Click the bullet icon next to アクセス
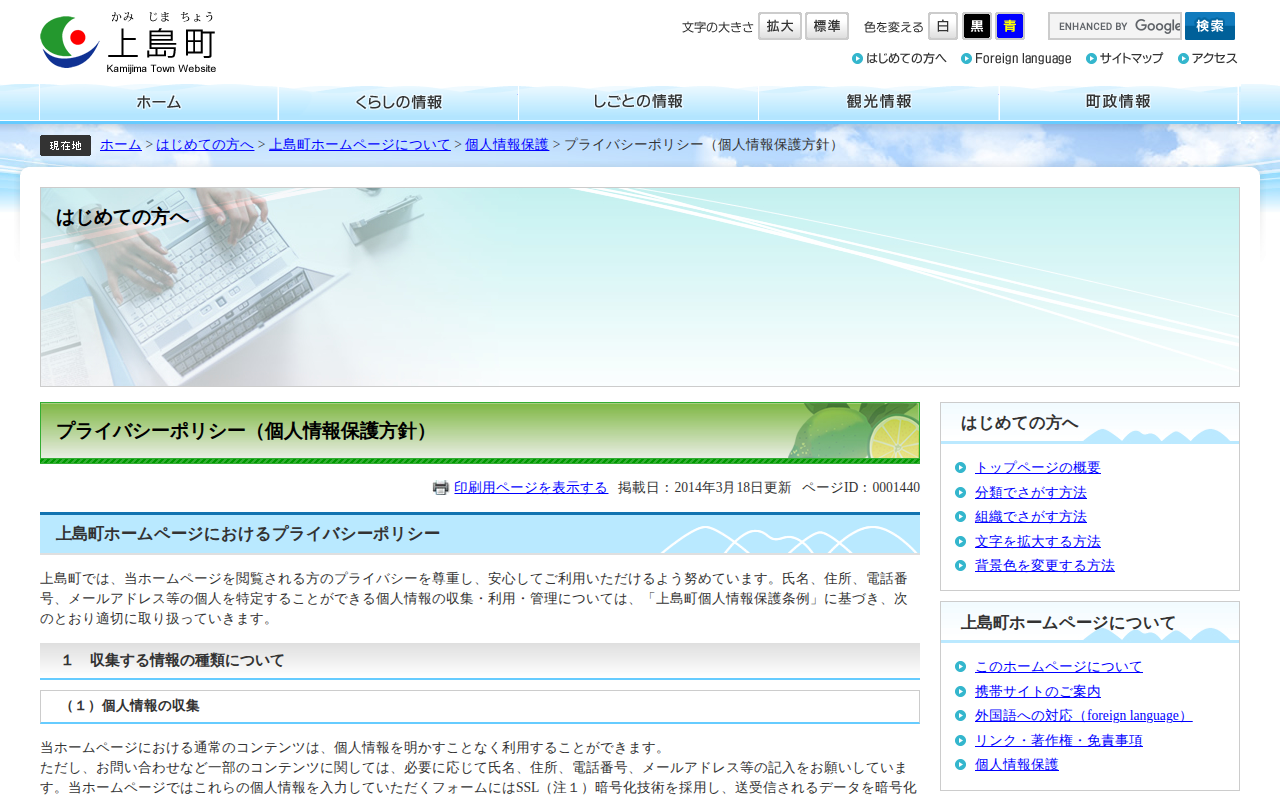Image resolution: width=1280 pixels, height=800 pixels. [x=1183, y=58]
